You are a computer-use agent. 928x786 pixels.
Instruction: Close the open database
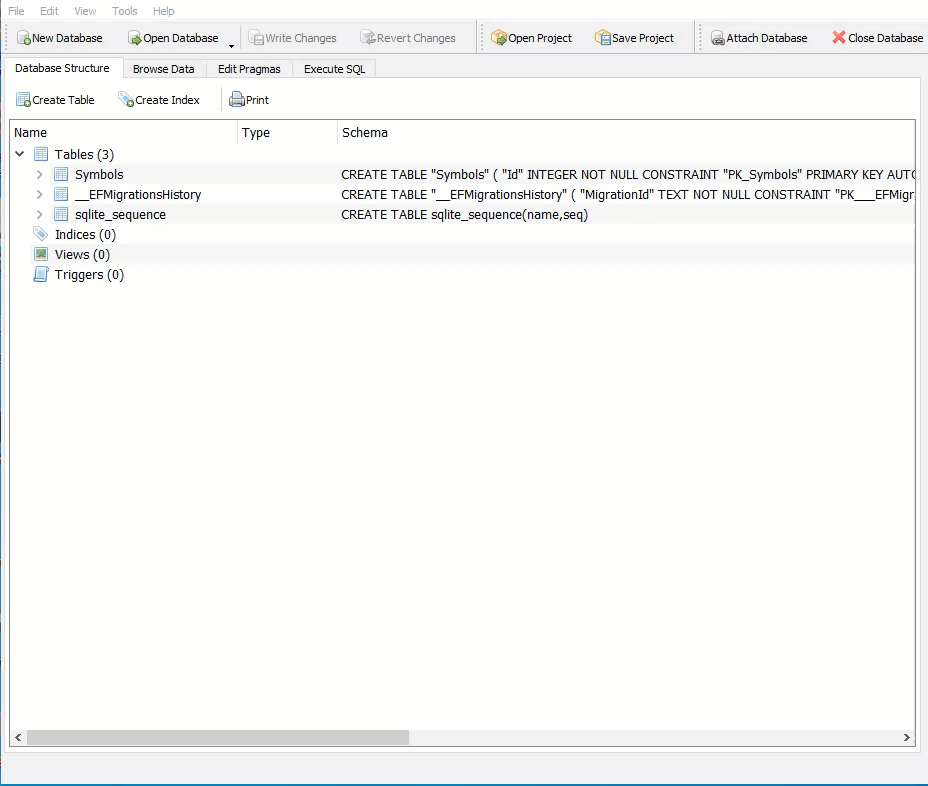coord(875,37)
